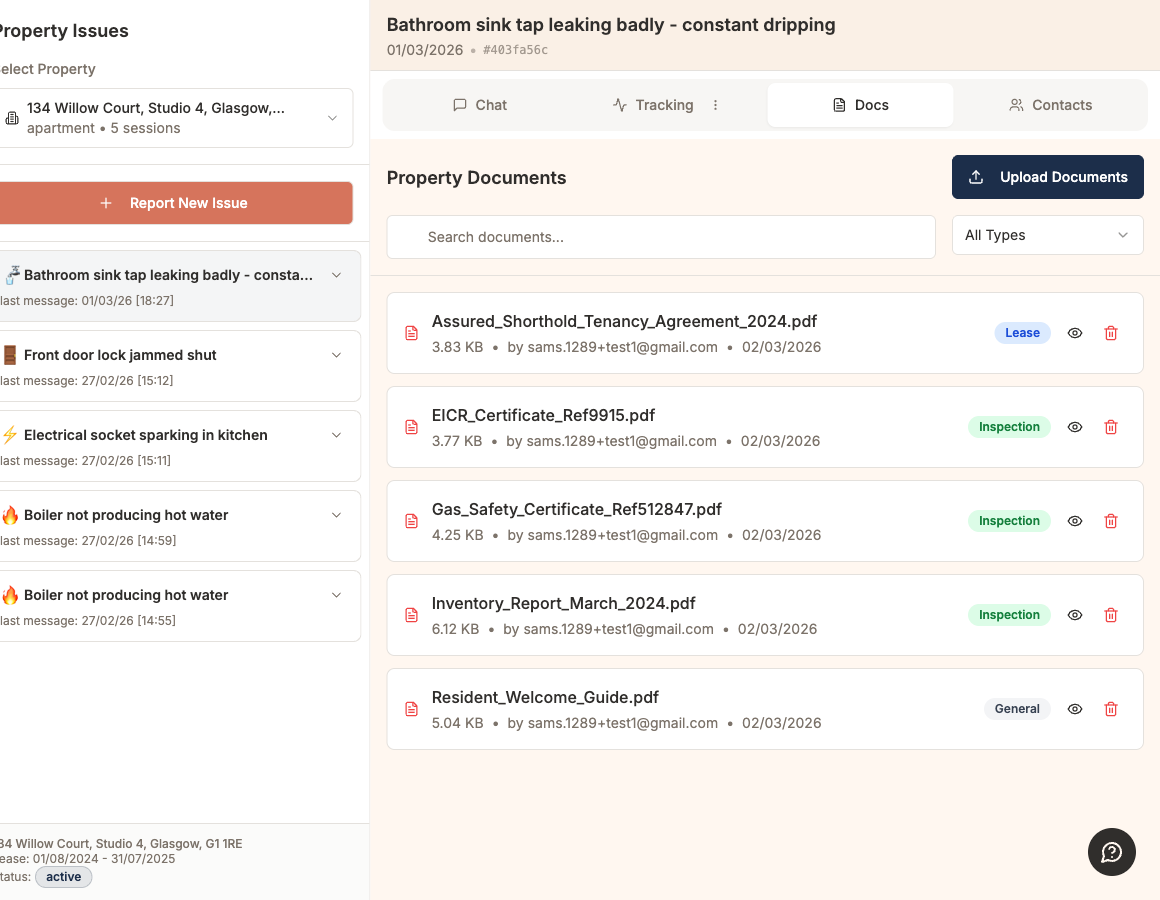Switch to the Docs tab

point(860,104)
